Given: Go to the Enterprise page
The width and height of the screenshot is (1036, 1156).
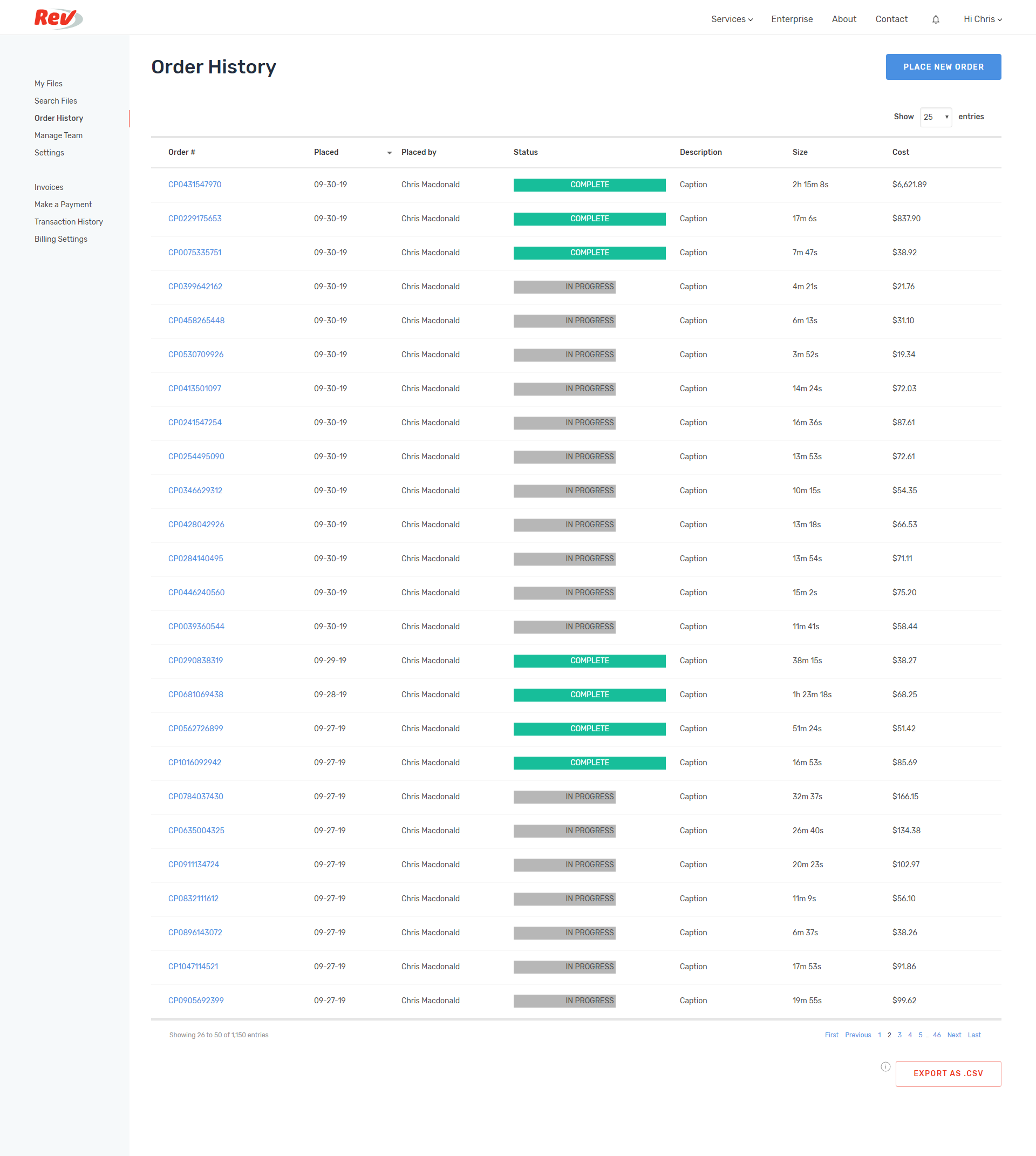Looking at the screenshot, I should [791, 19].
